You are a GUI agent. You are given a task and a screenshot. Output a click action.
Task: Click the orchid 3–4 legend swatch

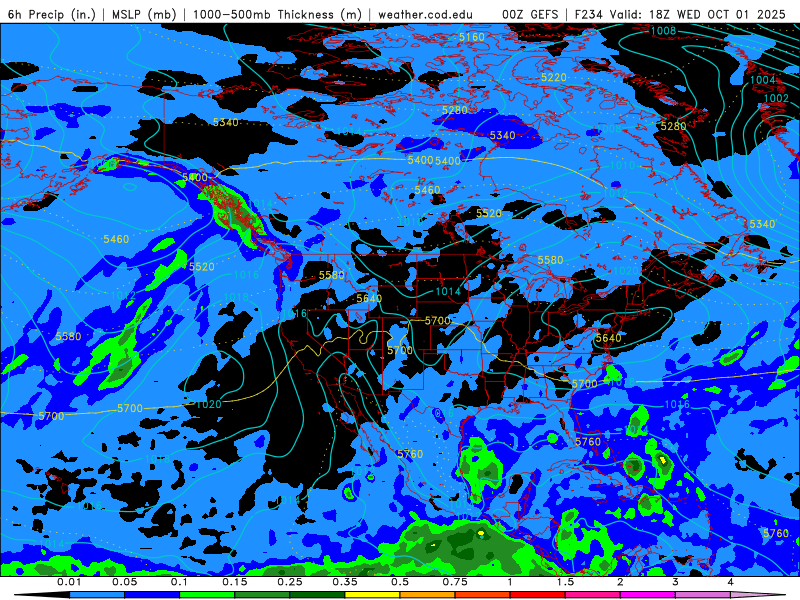703,595
